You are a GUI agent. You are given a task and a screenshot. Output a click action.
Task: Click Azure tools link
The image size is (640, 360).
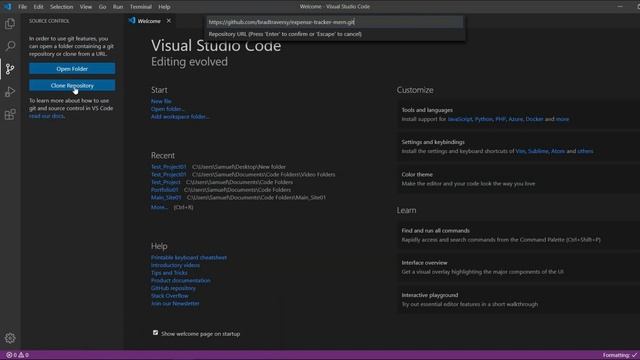516,119
